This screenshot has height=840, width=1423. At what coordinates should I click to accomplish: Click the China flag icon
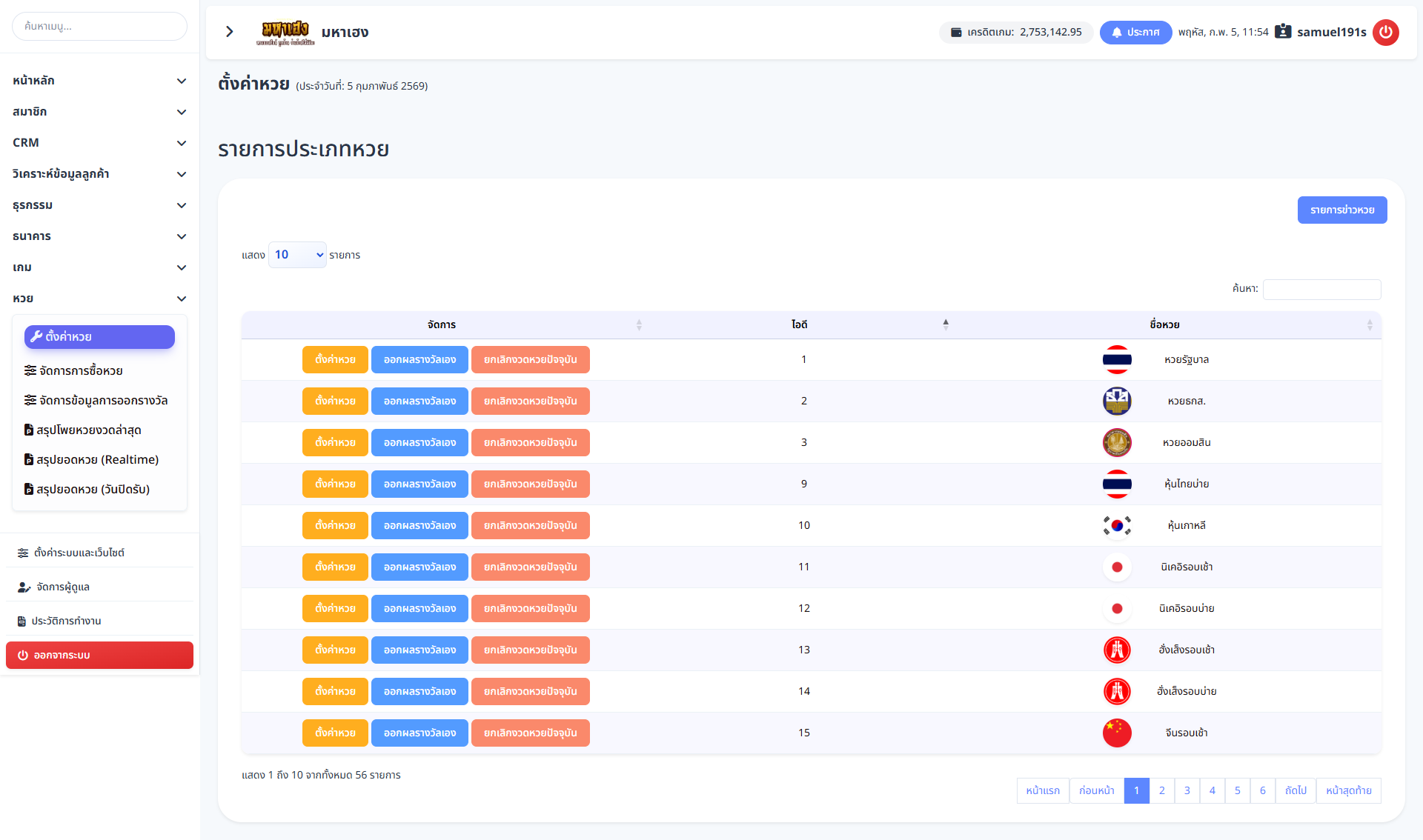point(1116,733)
